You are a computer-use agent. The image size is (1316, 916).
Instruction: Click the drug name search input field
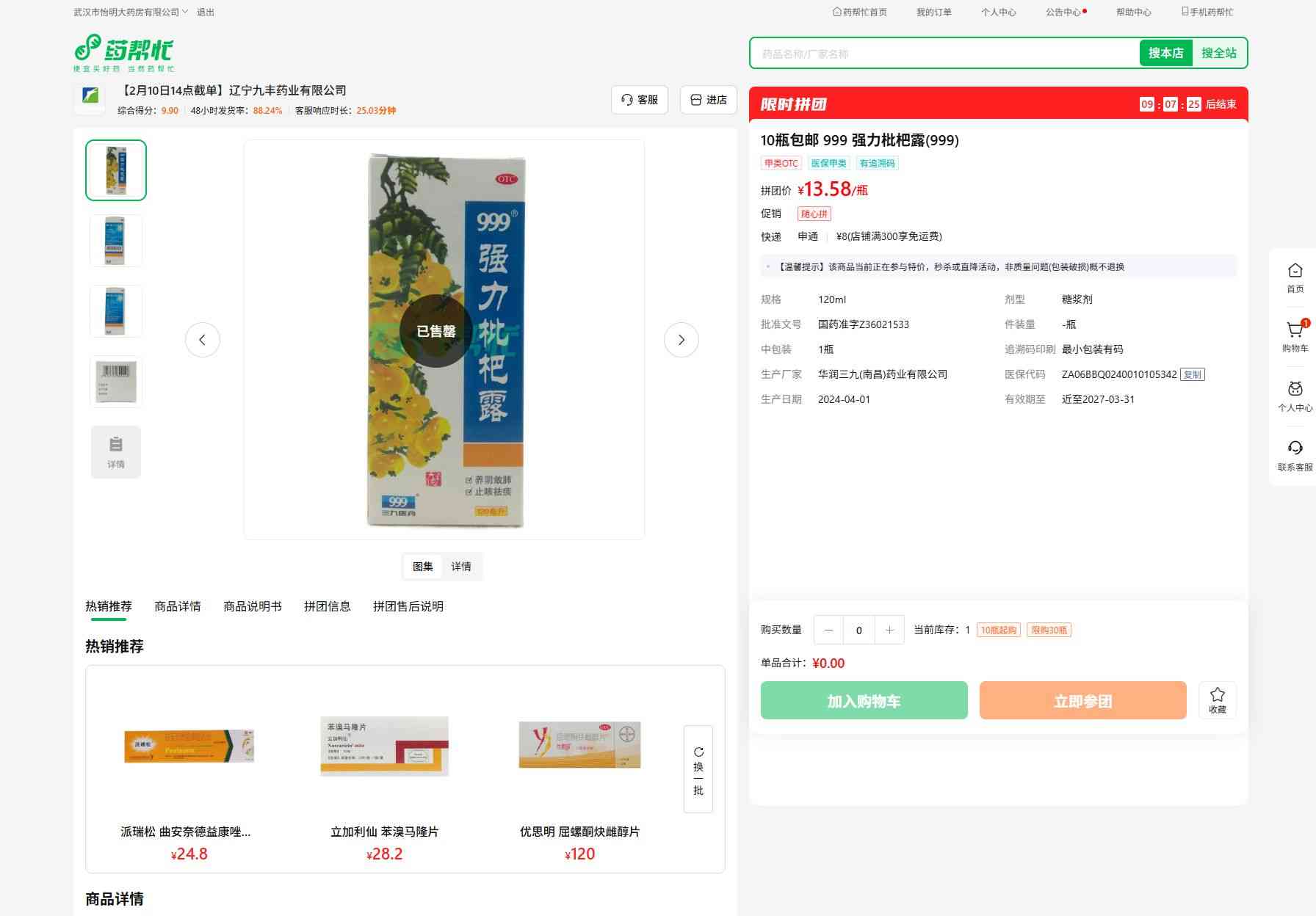point(944,54)
